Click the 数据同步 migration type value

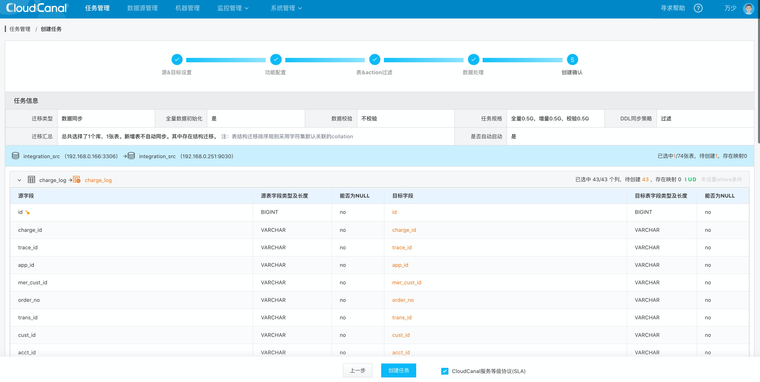[72, 118]
